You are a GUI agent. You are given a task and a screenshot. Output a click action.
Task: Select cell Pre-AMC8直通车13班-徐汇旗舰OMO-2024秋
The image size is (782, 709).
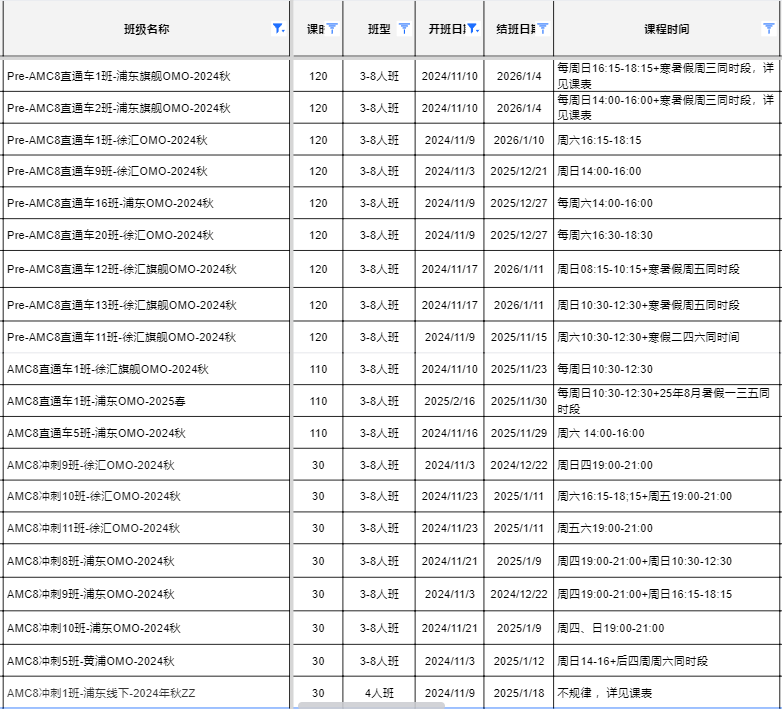146,305
